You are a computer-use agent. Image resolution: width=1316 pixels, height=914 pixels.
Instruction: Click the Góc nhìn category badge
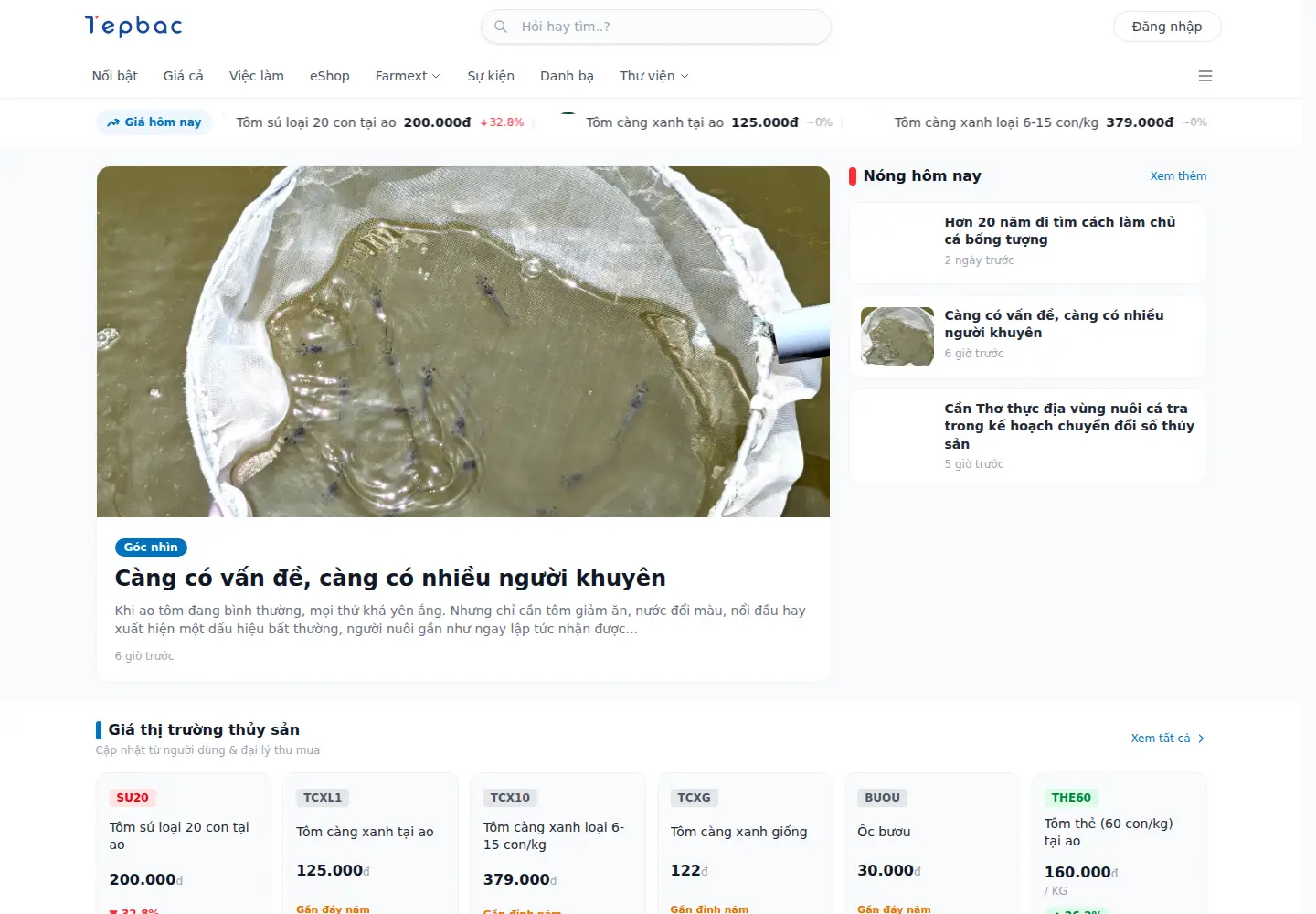[x=151, y=547]
